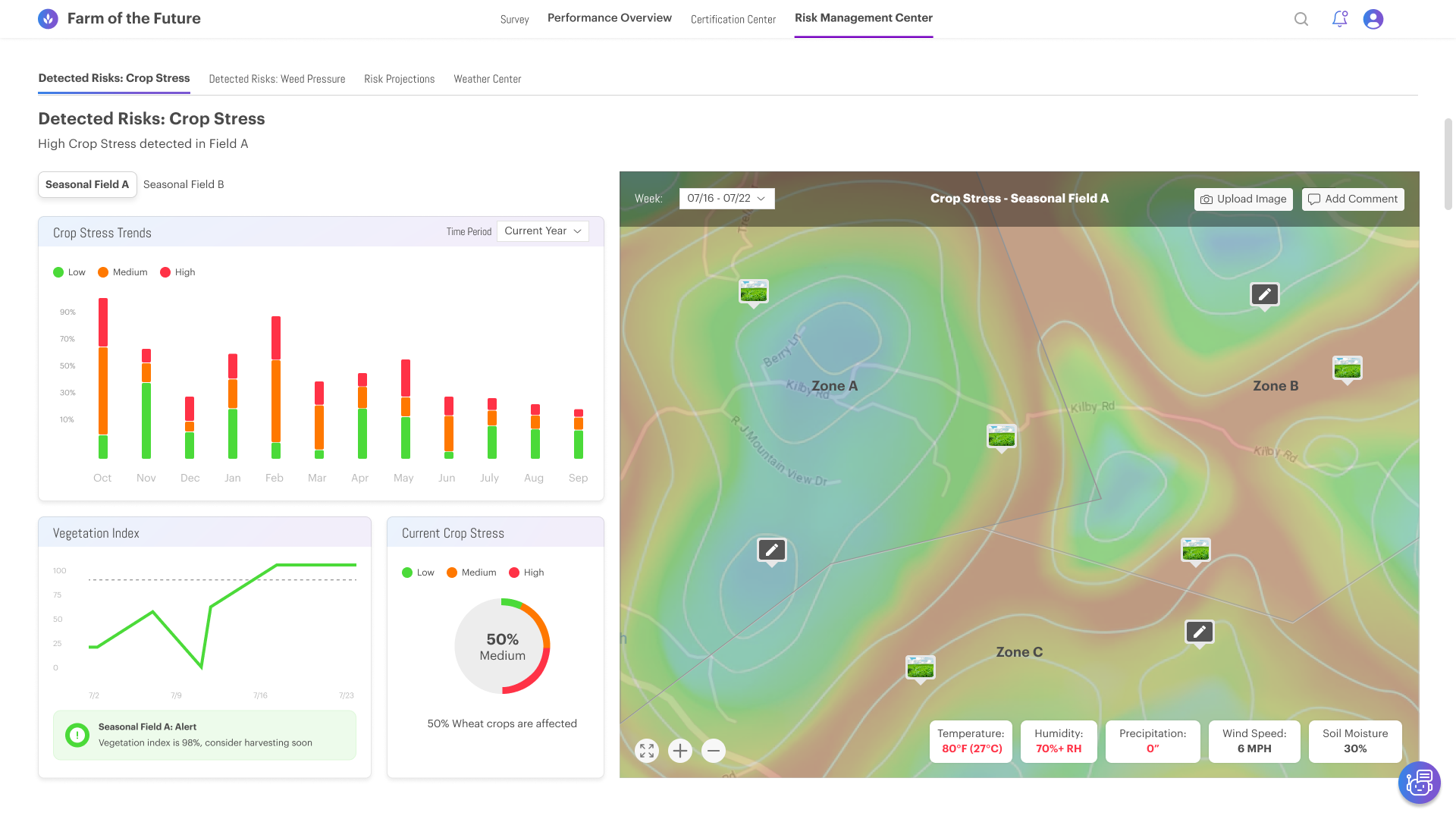Click the map fullscreen expand icon
The width and height of the screenshot is (1456, 819).
pyautogui.click(x=647, y=751)
